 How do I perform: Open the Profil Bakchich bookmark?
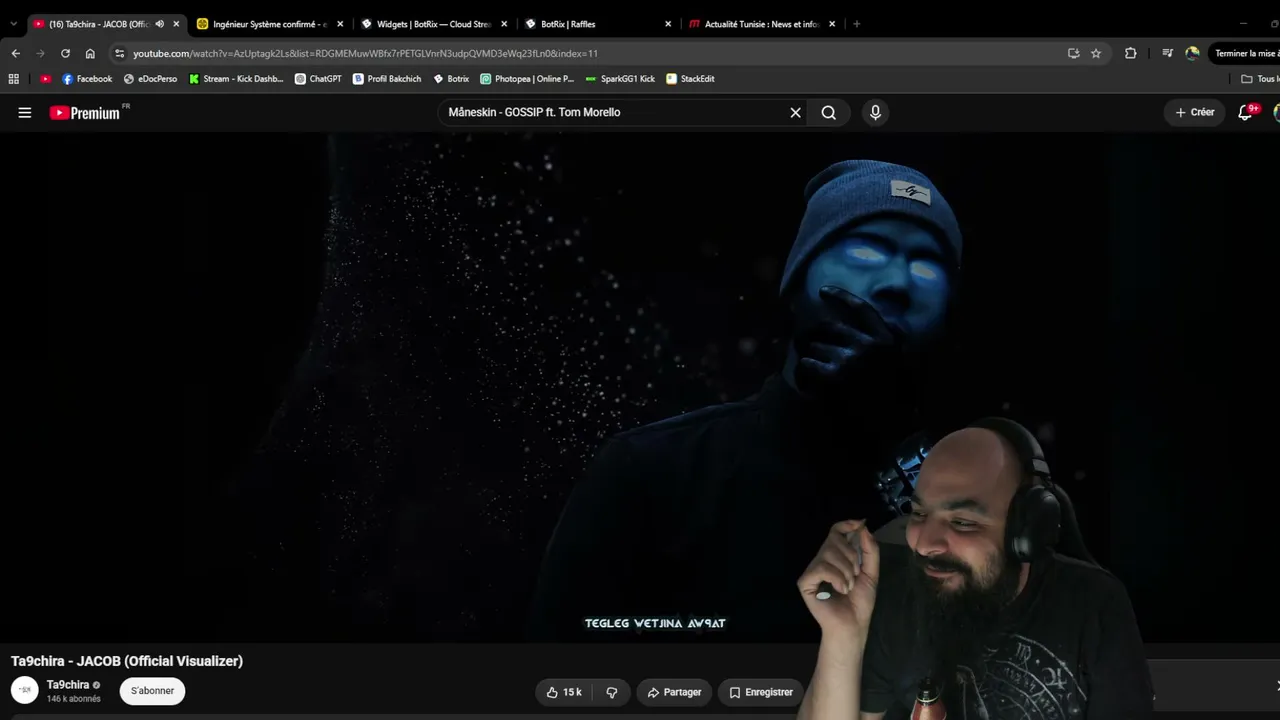(387, 79)
